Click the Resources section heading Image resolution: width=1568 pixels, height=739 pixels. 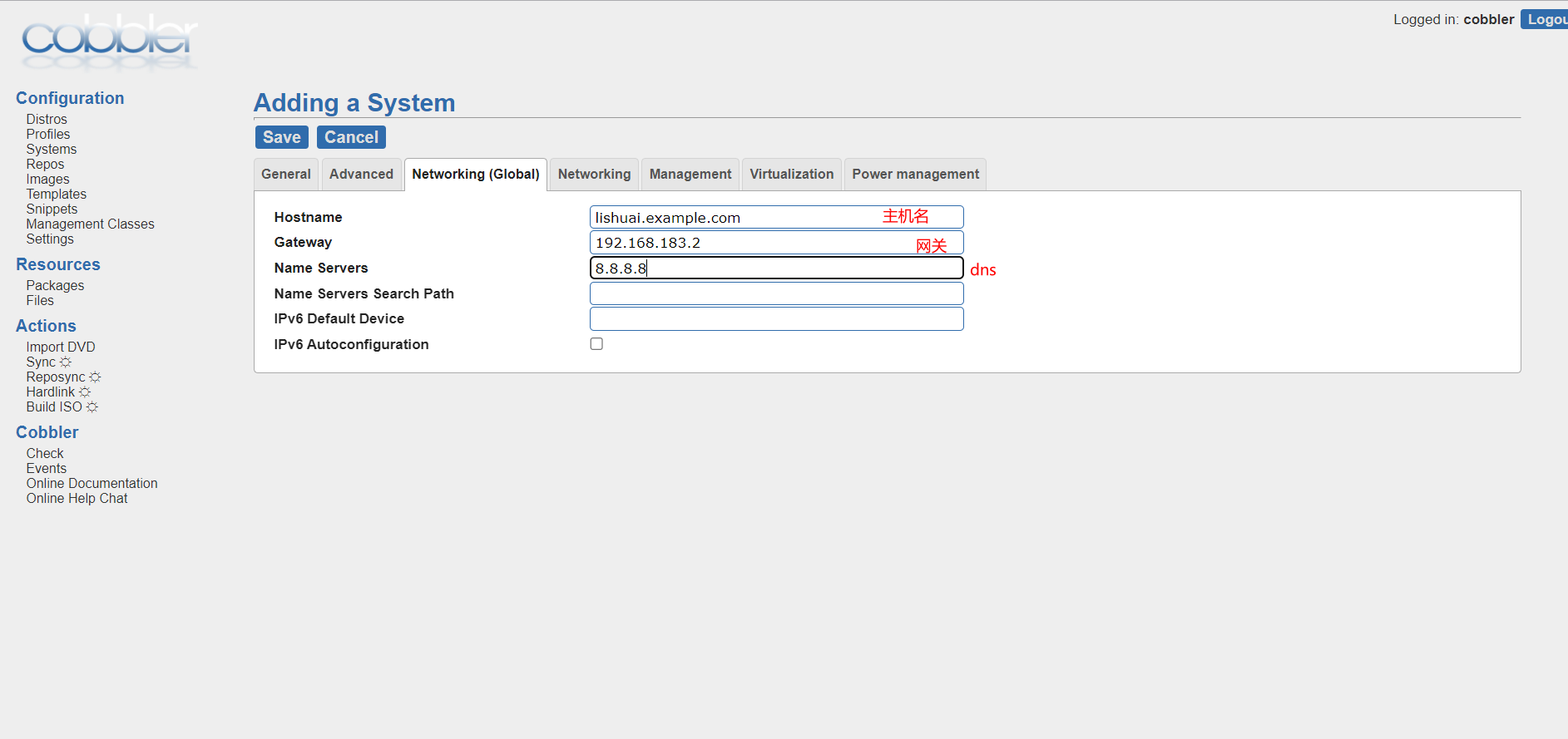(58, 264)
